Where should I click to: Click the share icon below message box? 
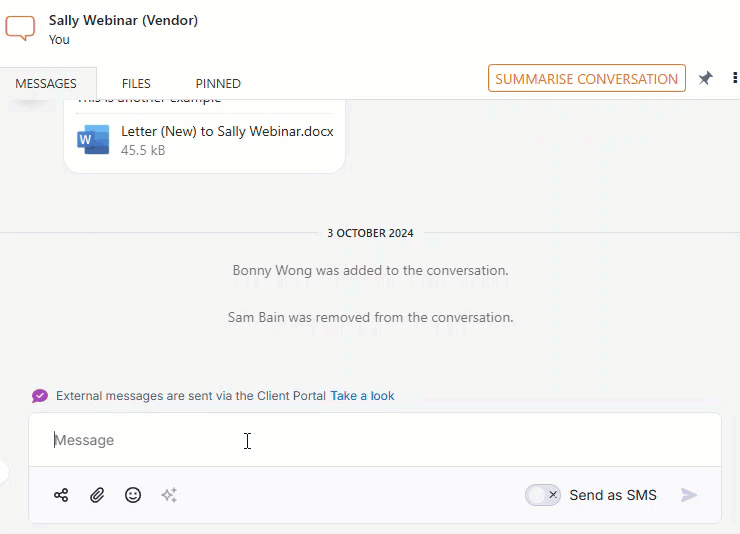click(x=61, y=495)
